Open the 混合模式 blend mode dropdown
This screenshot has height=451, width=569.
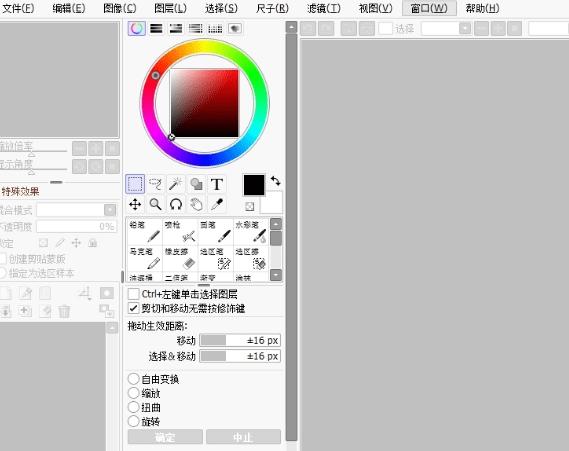[x=110, y=210]
